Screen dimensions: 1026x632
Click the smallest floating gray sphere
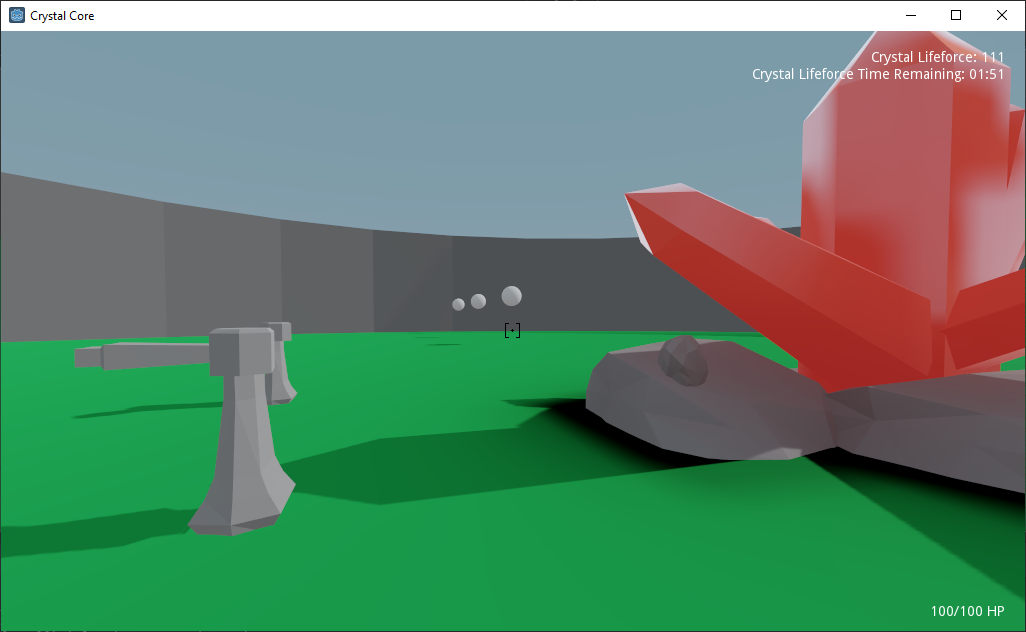pyautogui.click(x=459, y=304)
